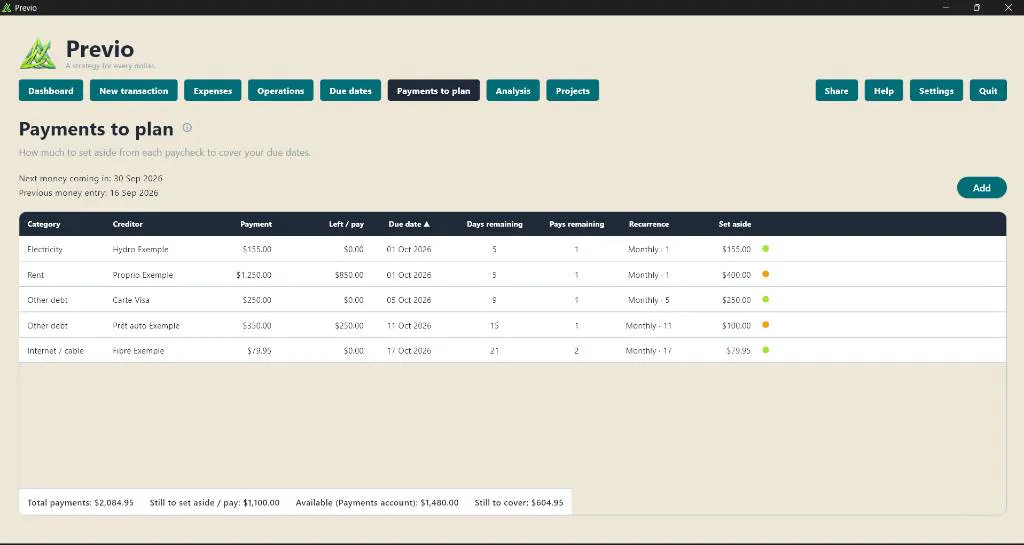The width and height of the screenshot is (1024, 545).
Task: Switch to the Expenses tab
Action: point(213,91)
